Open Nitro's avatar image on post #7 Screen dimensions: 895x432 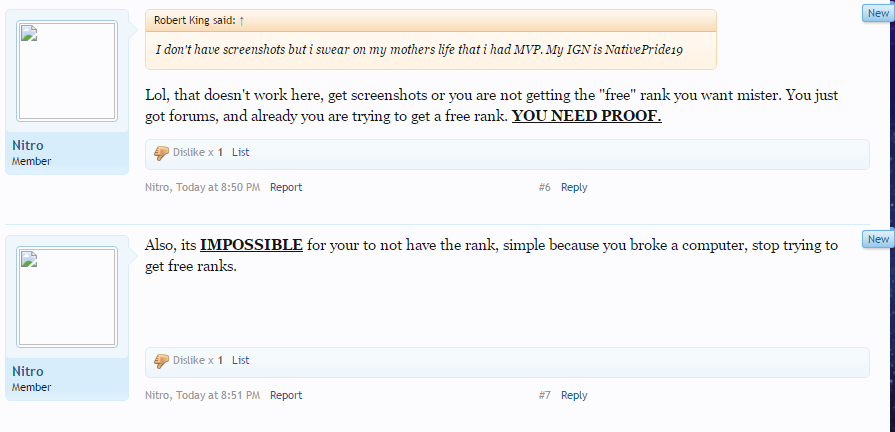tap(67, 297)
